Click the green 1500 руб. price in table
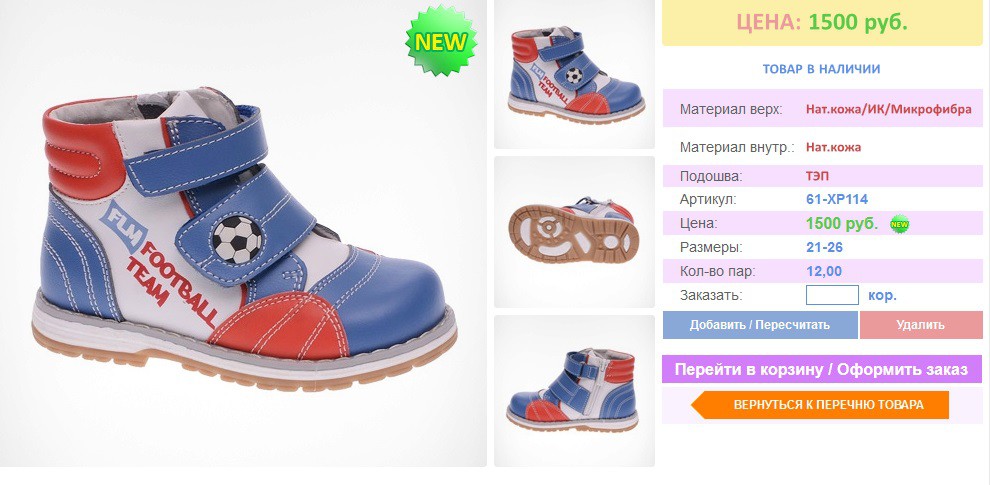The width and height of the screenshot is (990, 485). [x=842, y=224]
